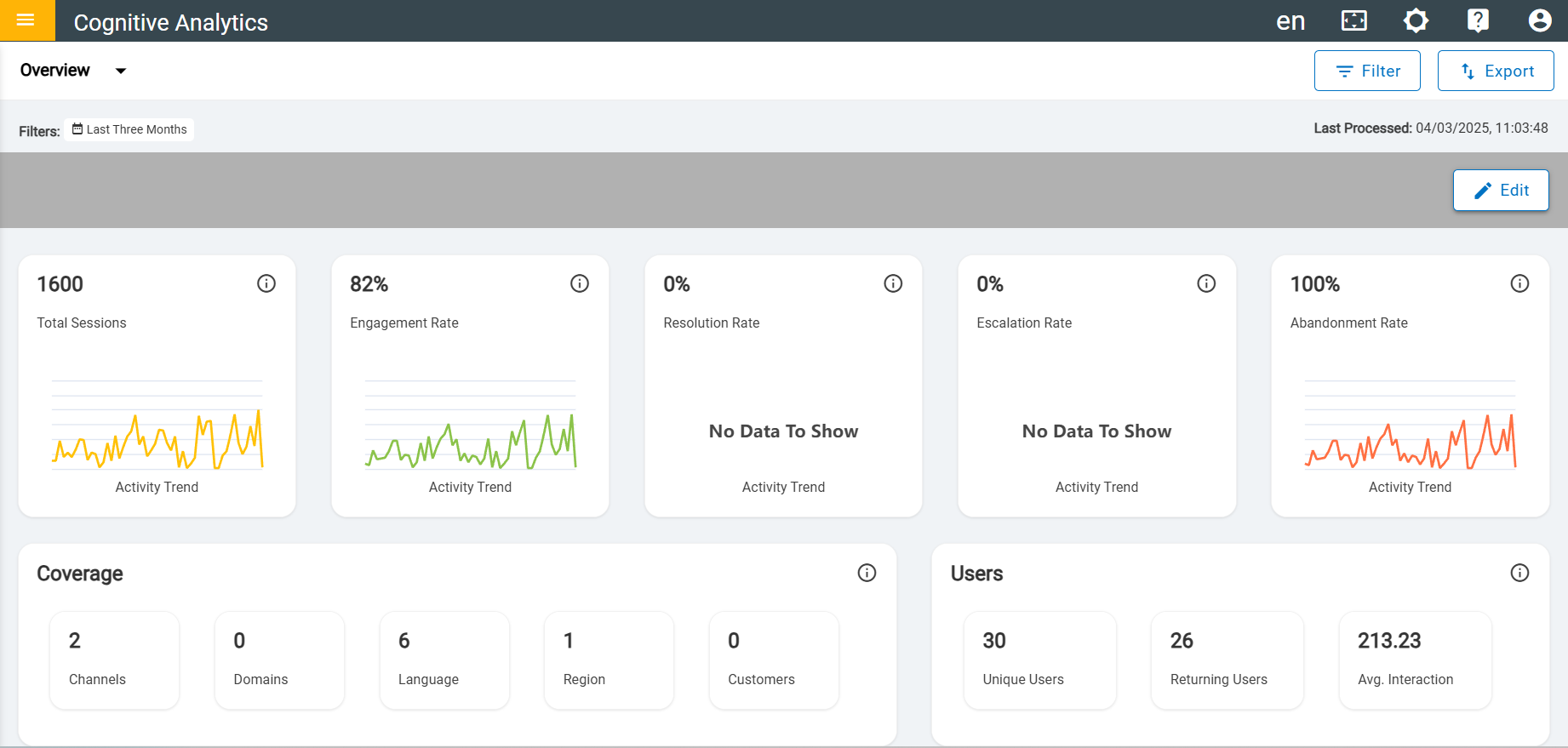
Task: Select the Returning Users tile
Action: 1228,660
